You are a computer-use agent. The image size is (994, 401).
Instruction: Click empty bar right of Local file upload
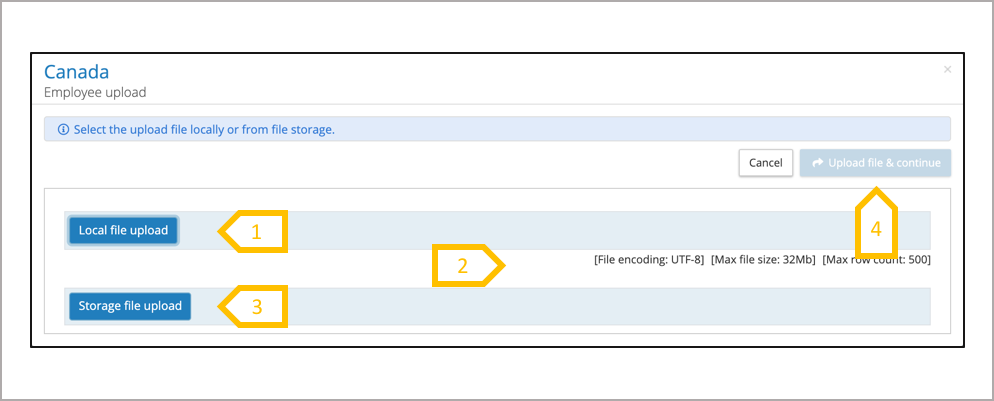click(600, 230)
